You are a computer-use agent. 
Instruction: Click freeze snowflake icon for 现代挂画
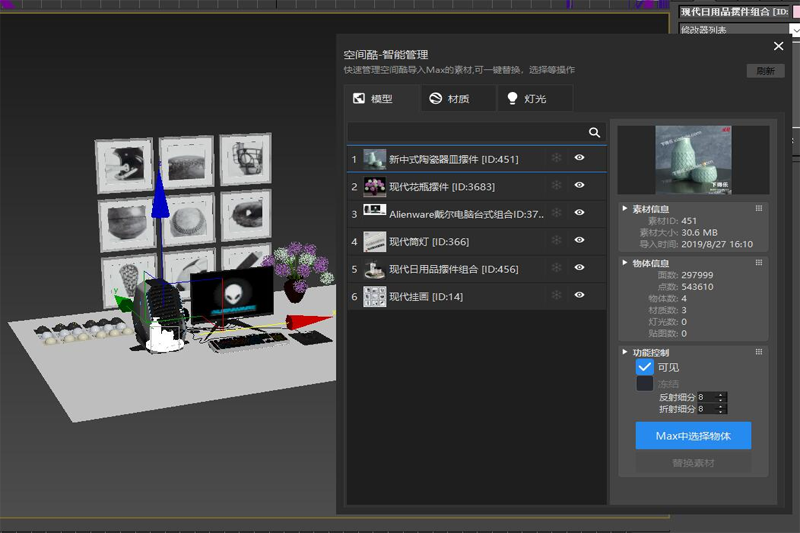click(557, 296)
